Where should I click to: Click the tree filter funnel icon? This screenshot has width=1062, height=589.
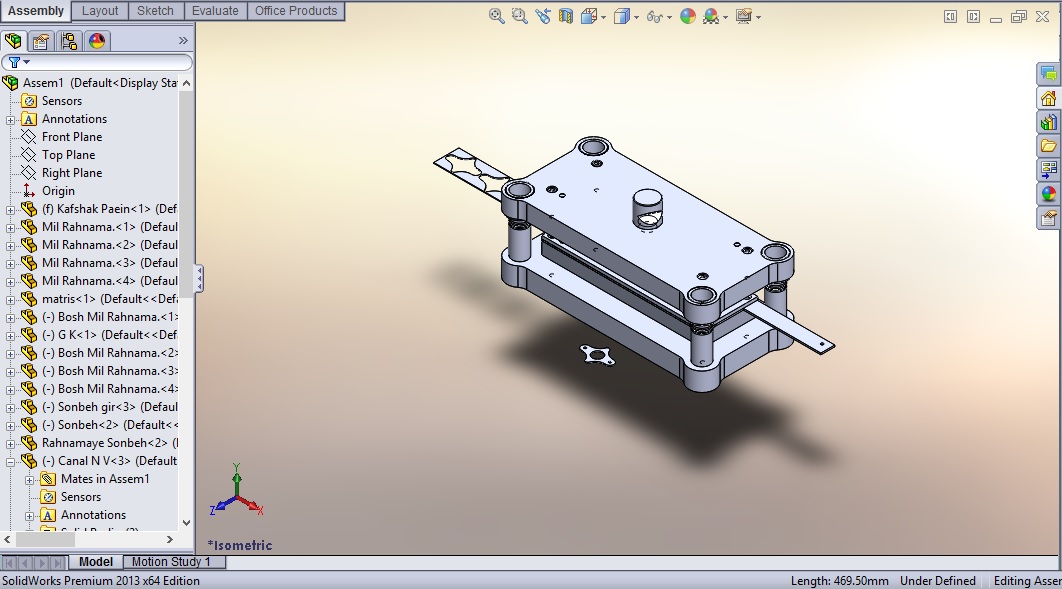(x=14, y=62)
